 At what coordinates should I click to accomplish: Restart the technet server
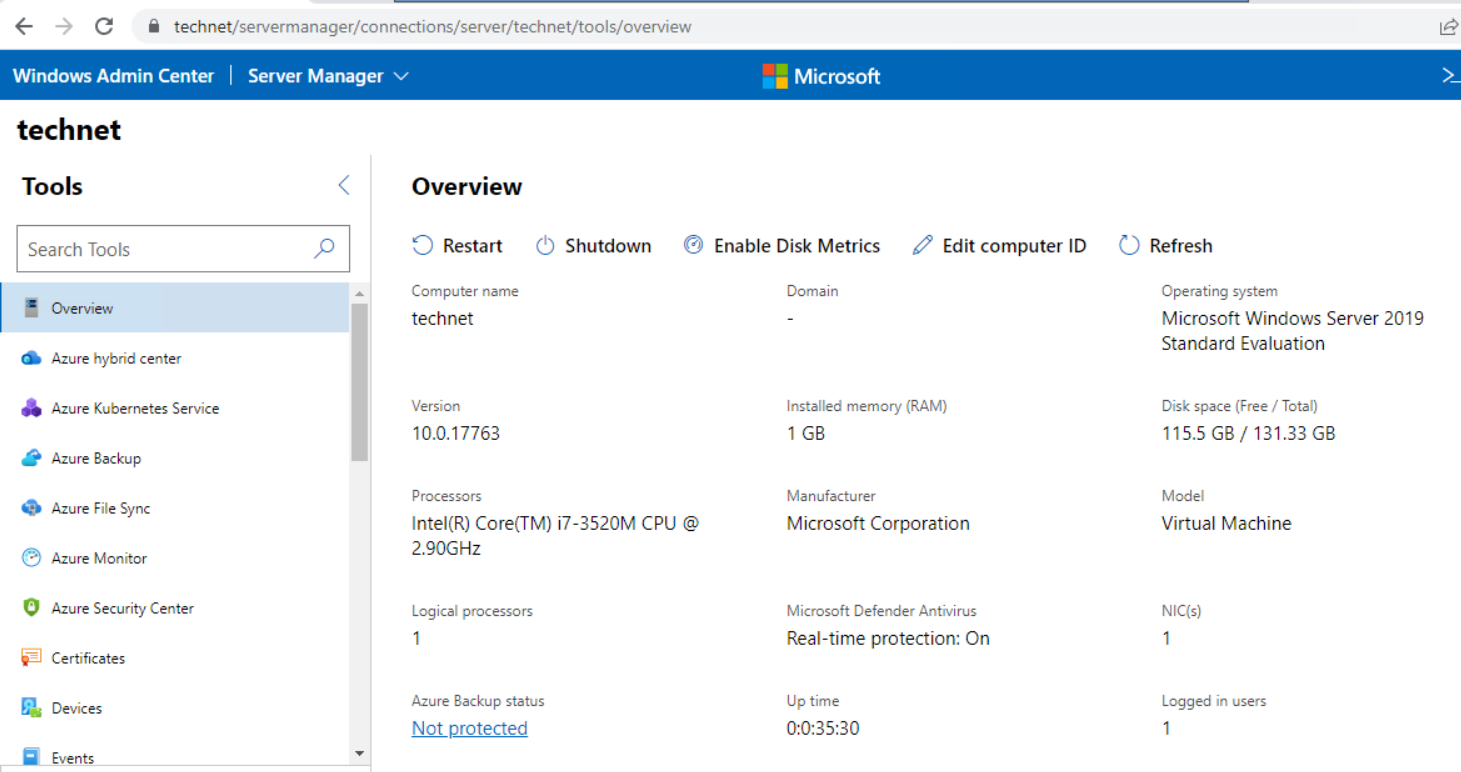tap(457, 245)
